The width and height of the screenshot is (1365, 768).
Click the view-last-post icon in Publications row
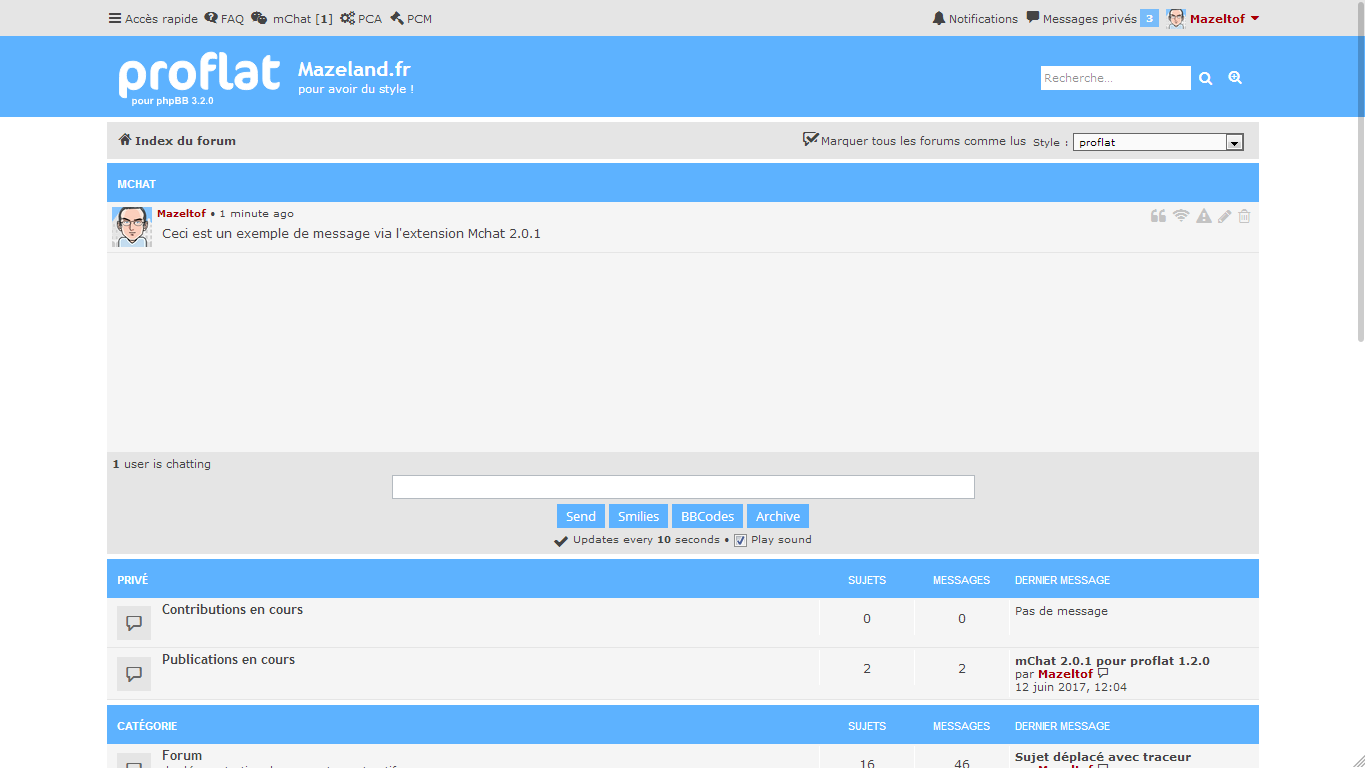[1103, 674]
